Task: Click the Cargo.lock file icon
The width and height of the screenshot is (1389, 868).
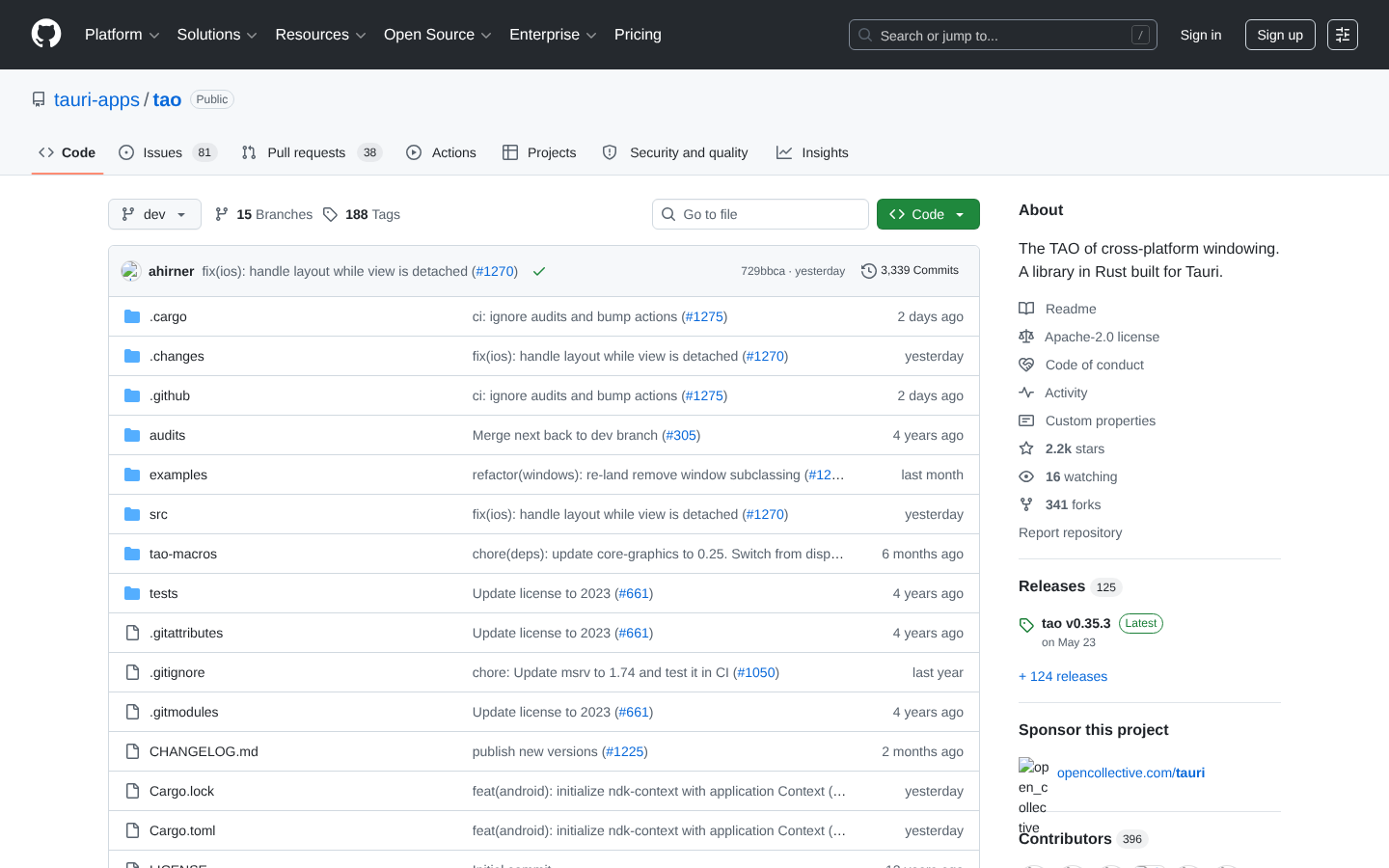Action: [x=132, y=791]
